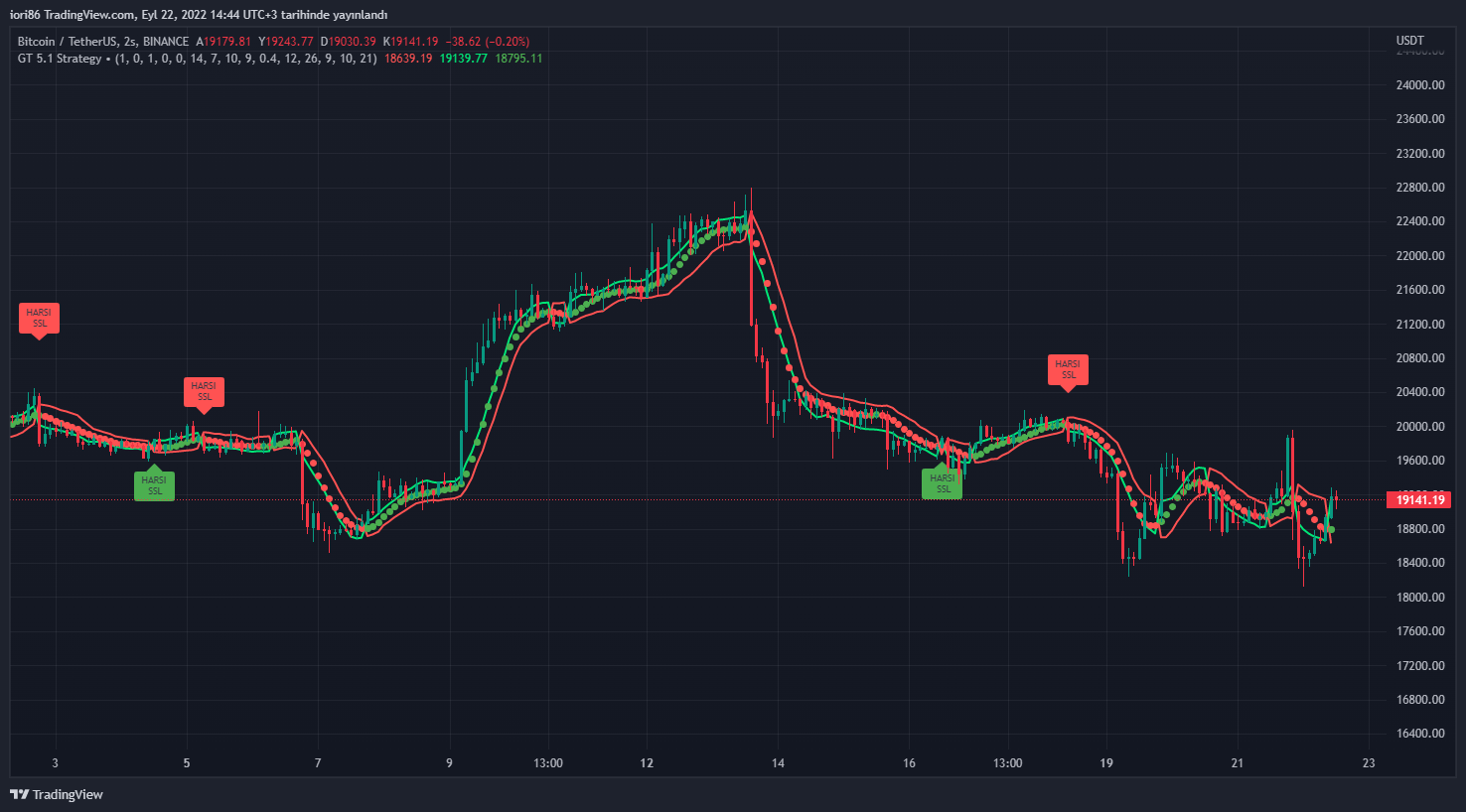Click the 18000.00 price axis label
Image resolution: width=1466 pixels, height=812 pixels.
[x=1420, y=598]
